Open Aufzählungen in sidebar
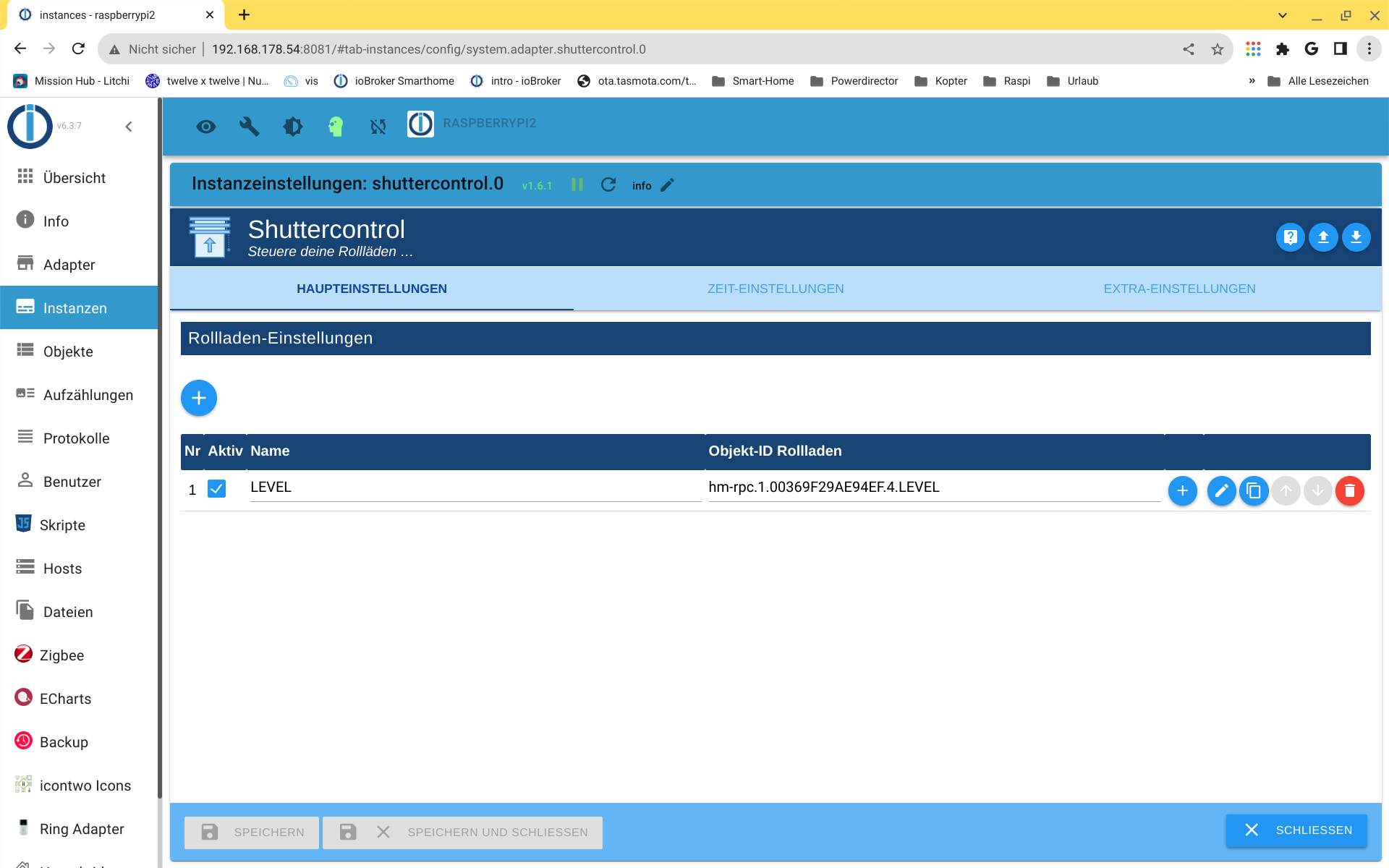The height and width of the screenshot is (868, 1389). 79,395
